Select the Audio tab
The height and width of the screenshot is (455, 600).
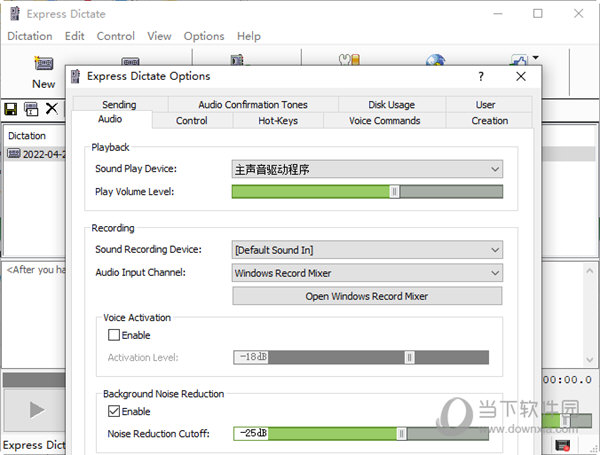(110, 119)
